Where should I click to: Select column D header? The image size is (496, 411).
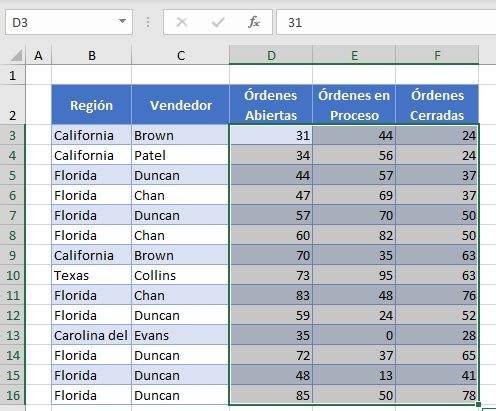(271, 55)
